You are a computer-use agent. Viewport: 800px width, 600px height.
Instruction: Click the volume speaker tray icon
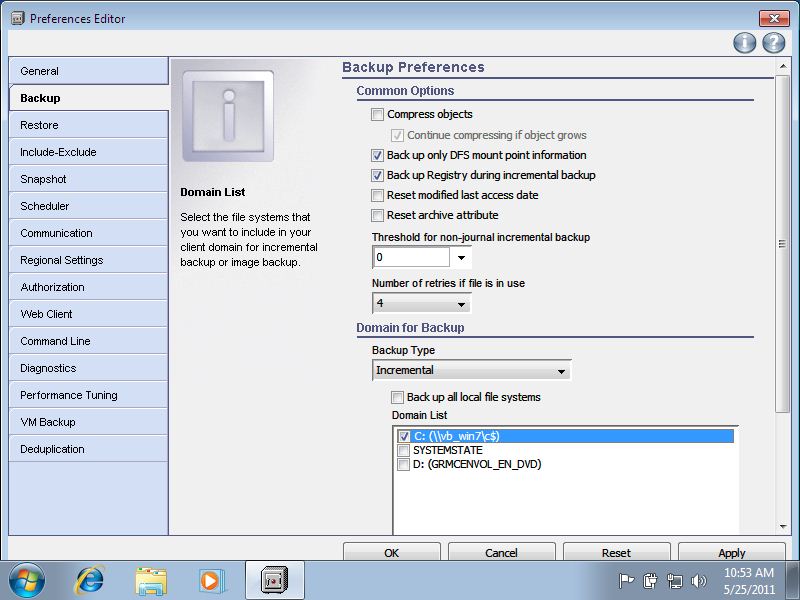(x=698, y=581)
